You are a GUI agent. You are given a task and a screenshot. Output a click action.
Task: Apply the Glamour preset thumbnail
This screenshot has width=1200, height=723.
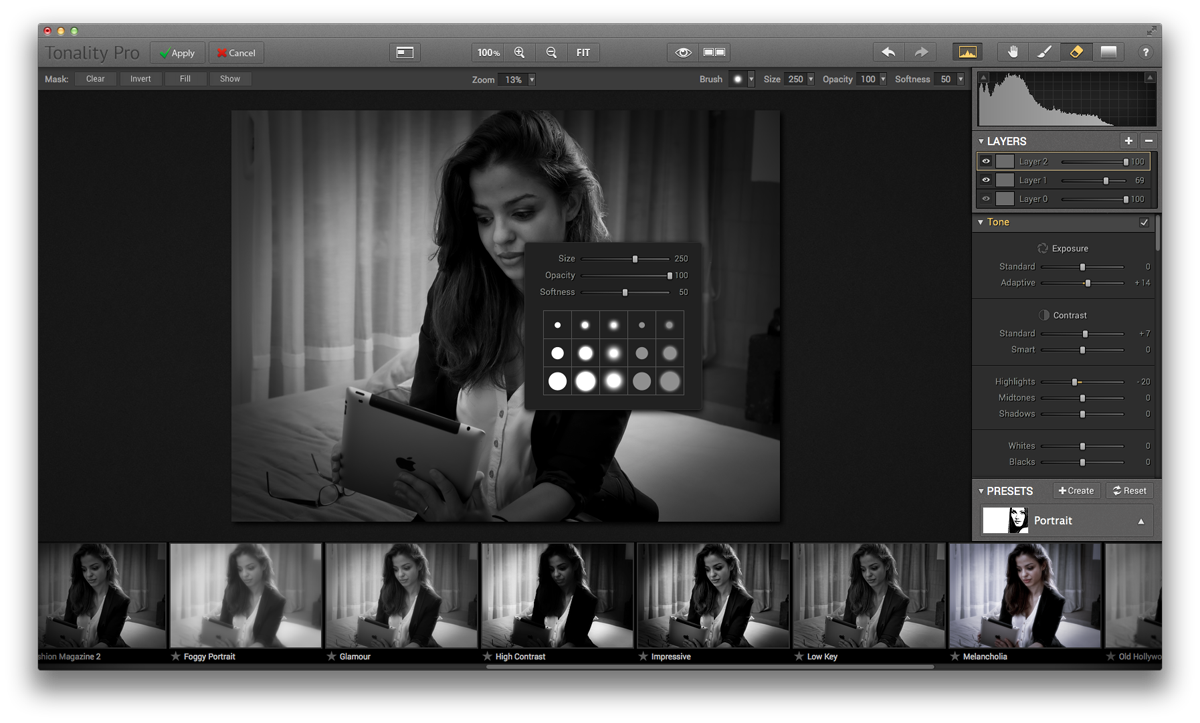point(402,596)
